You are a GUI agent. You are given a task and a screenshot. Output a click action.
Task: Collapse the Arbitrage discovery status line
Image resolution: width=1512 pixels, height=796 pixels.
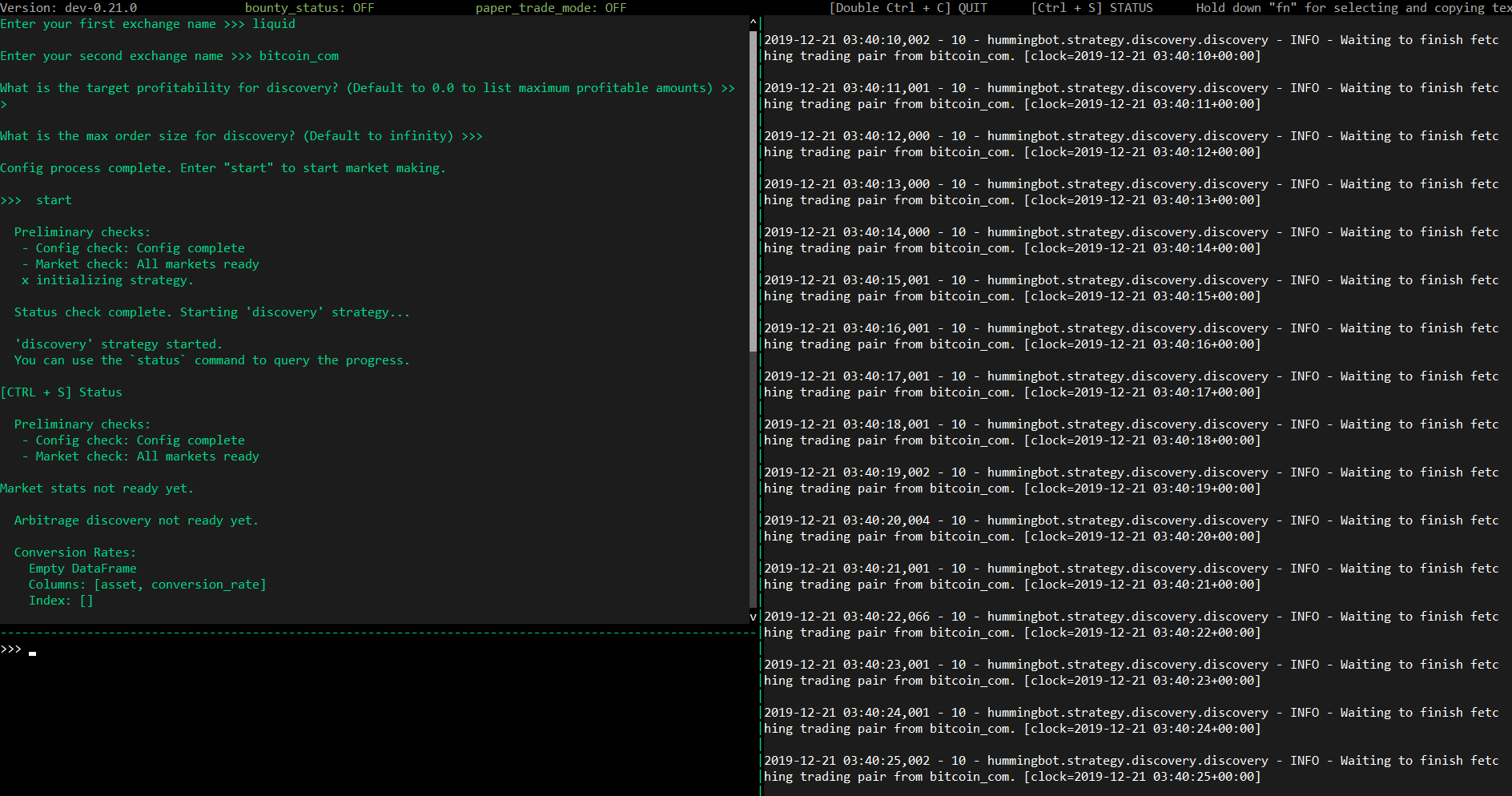[x=136, y=520]
